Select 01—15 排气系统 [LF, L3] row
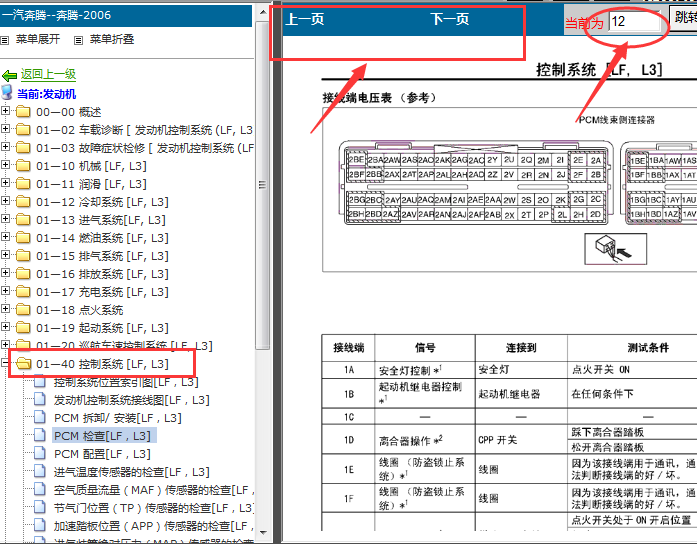 point(102,256)
